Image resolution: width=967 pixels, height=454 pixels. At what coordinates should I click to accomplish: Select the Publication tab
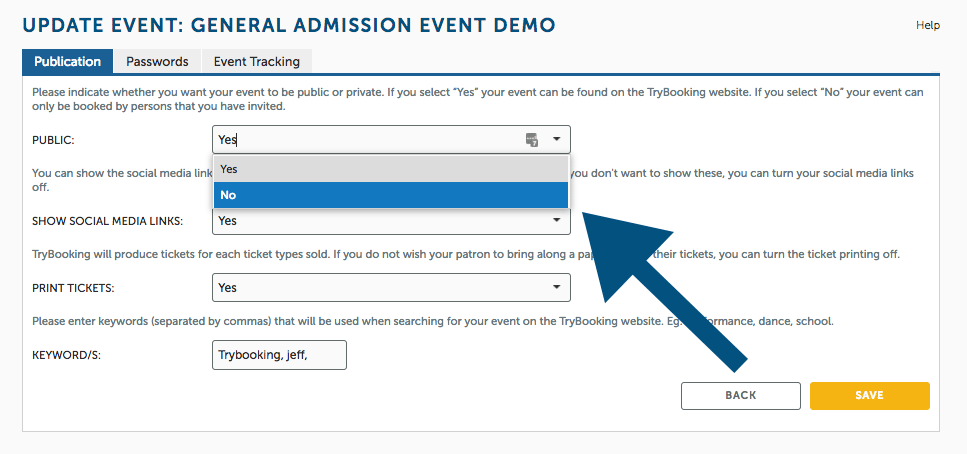coord(67,62)
